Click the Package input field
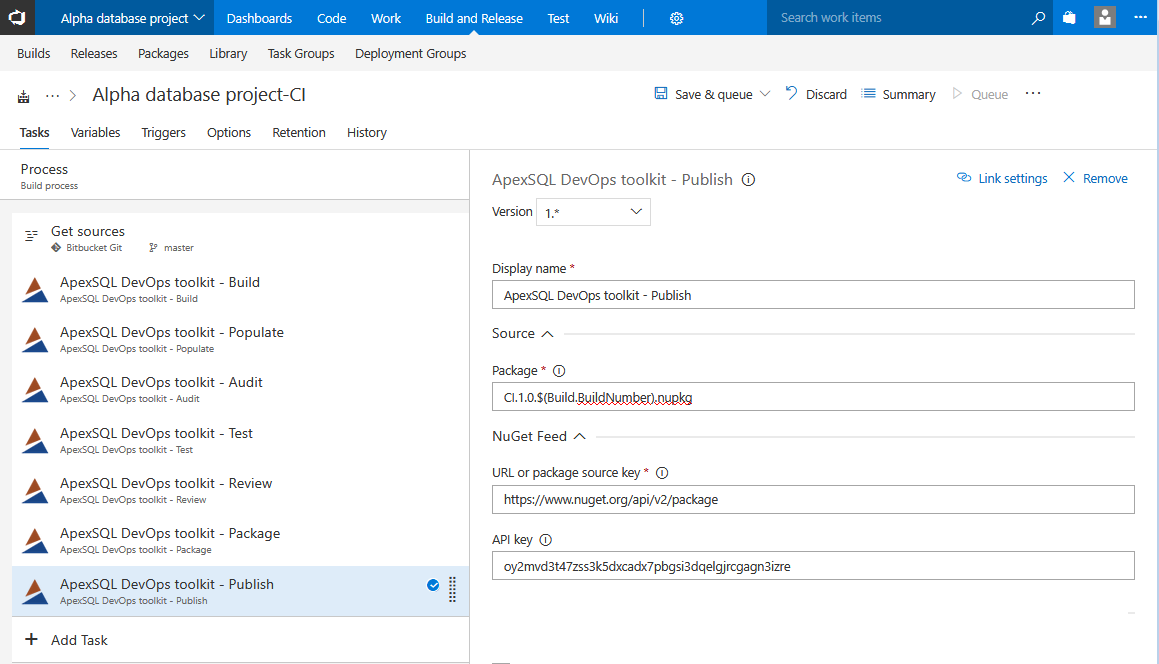The width and height of the screenshot is (1159, 664). (813, 397)
